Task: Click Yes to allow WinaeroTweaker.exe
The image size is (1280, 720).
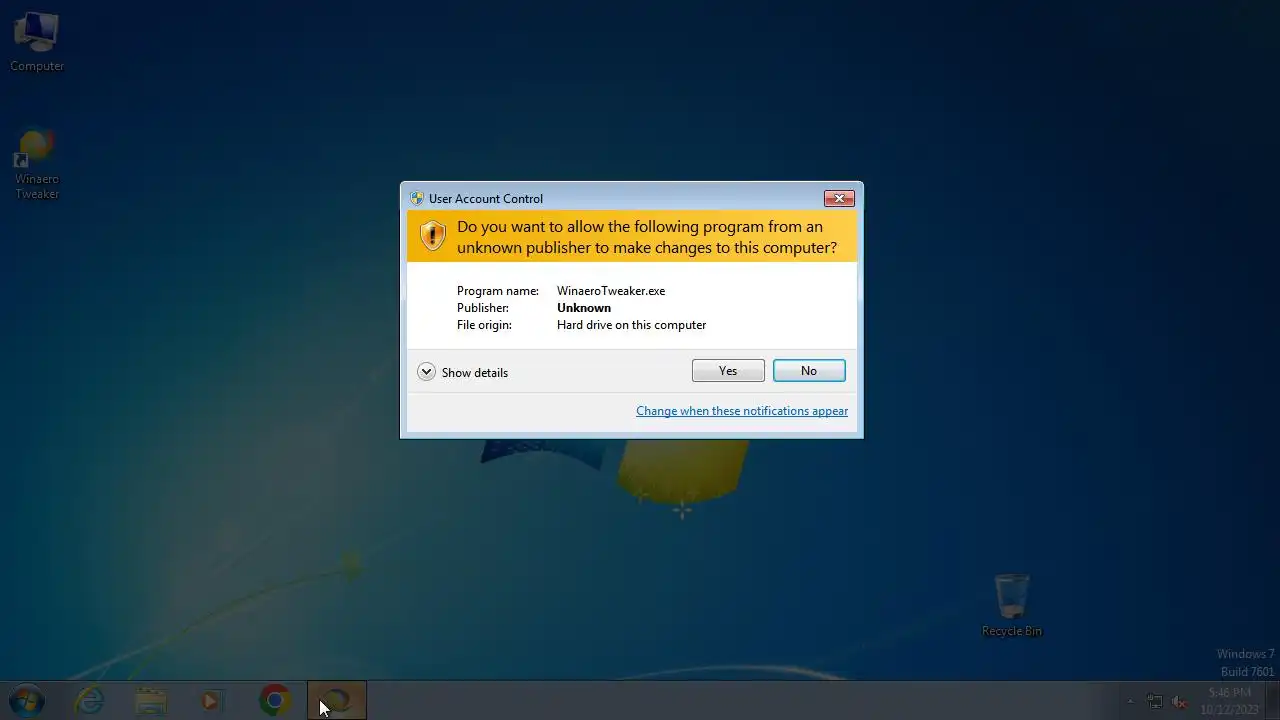Action: (728, 371)
